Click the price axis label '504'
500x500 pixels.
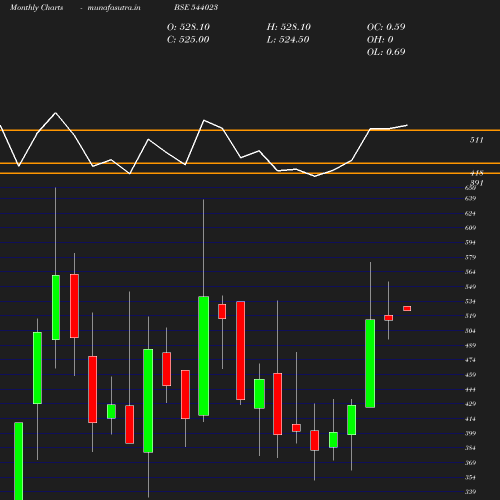tap(470, 331)
